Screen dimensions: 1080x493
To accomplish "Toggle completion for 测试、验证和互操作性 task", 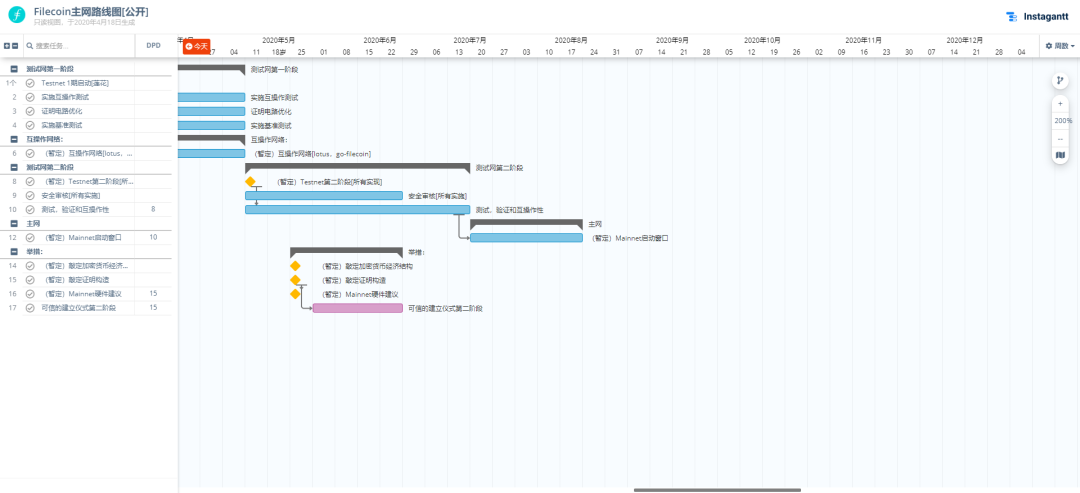I will [30, 209].
